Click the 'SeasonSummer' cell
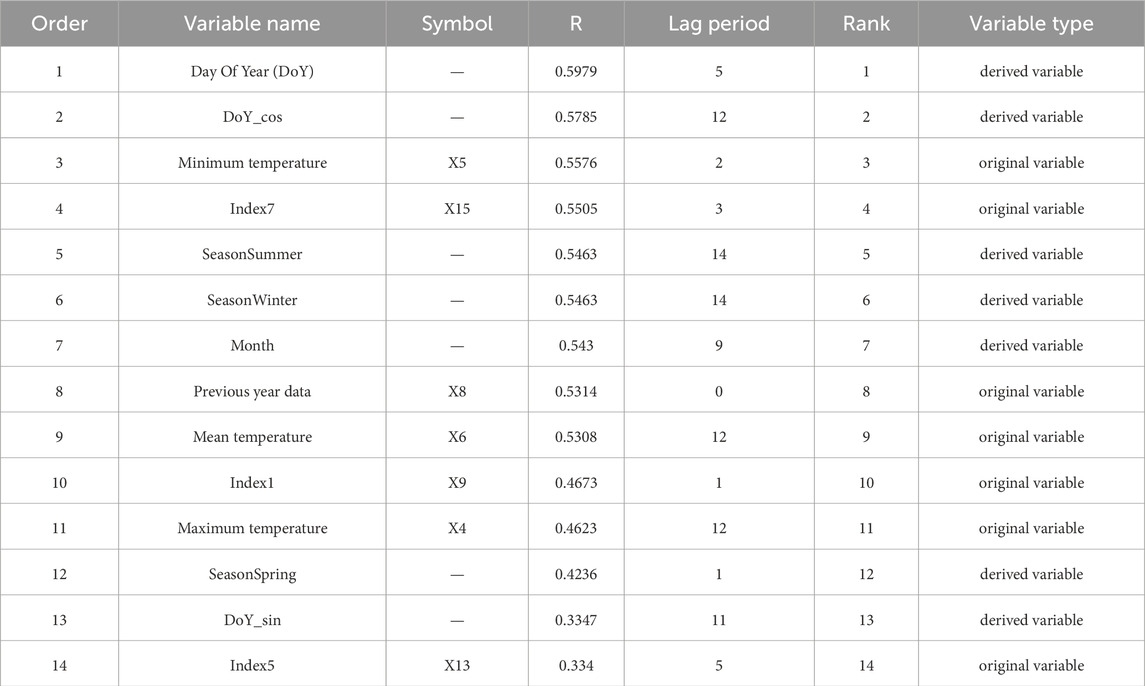Screen dimensions: 1145x686 (x=252, y=254)
